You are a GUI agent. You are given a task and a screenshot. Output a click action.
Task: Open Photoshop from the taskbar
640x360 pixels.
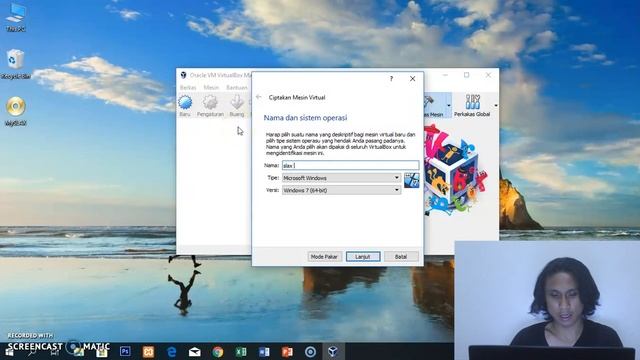125,351
